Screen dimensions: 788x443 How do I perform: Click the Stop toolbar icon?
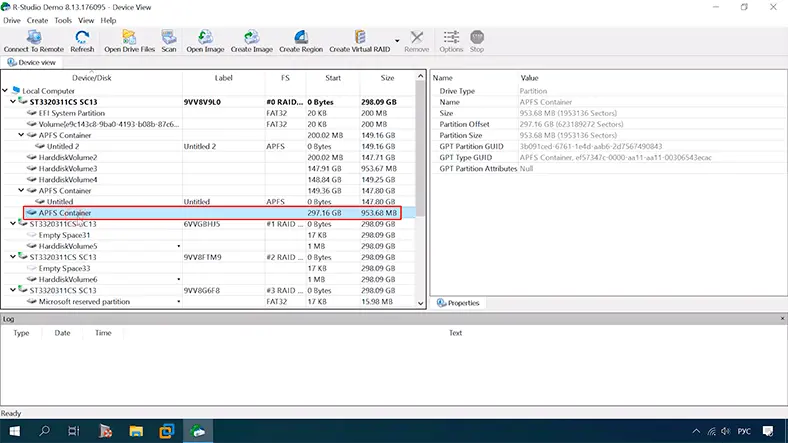[x=477, y=41]
